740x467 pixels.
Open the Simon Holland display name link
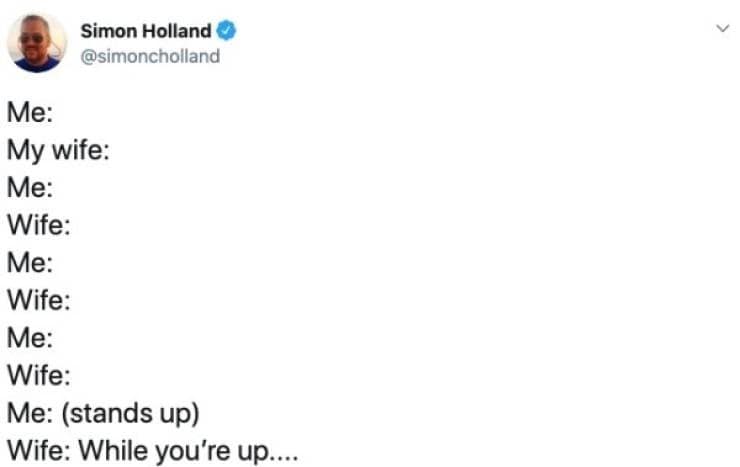(x=146, y=32)
